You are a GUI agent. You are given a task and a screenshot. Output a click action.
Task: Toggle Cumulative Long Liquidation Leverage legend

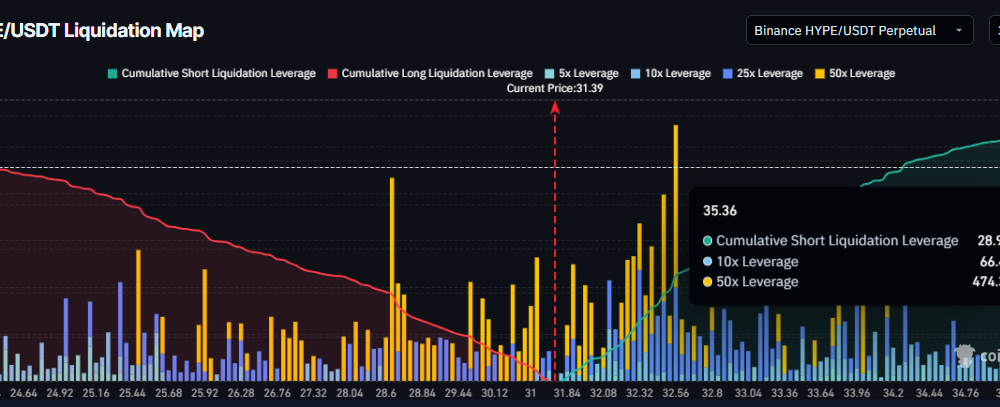[x=437, y=73]
